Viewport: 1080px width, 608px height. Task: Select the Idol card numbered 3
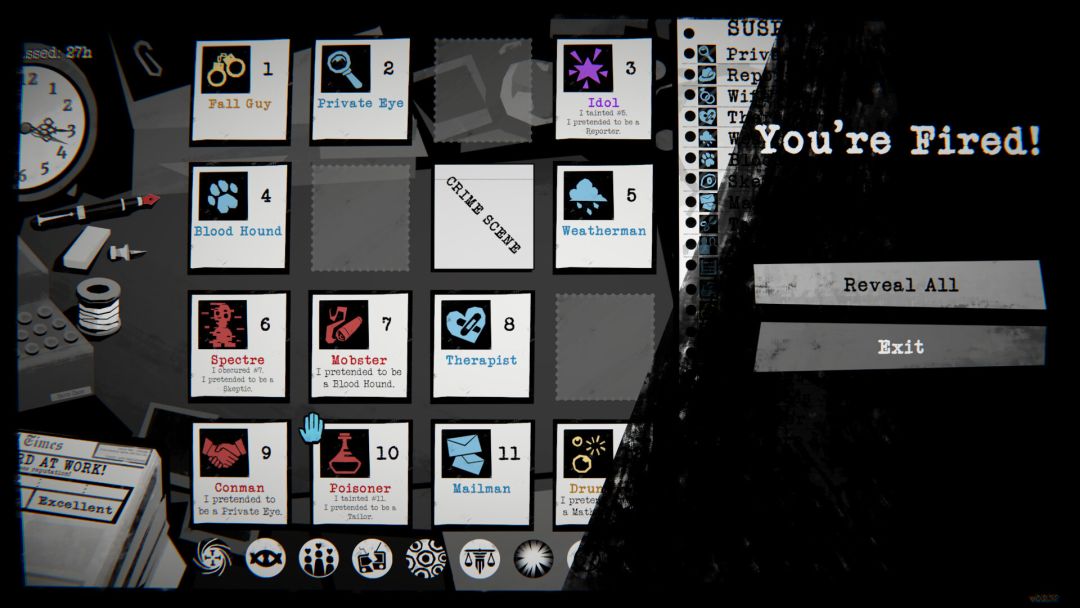(x=603, y=90)
